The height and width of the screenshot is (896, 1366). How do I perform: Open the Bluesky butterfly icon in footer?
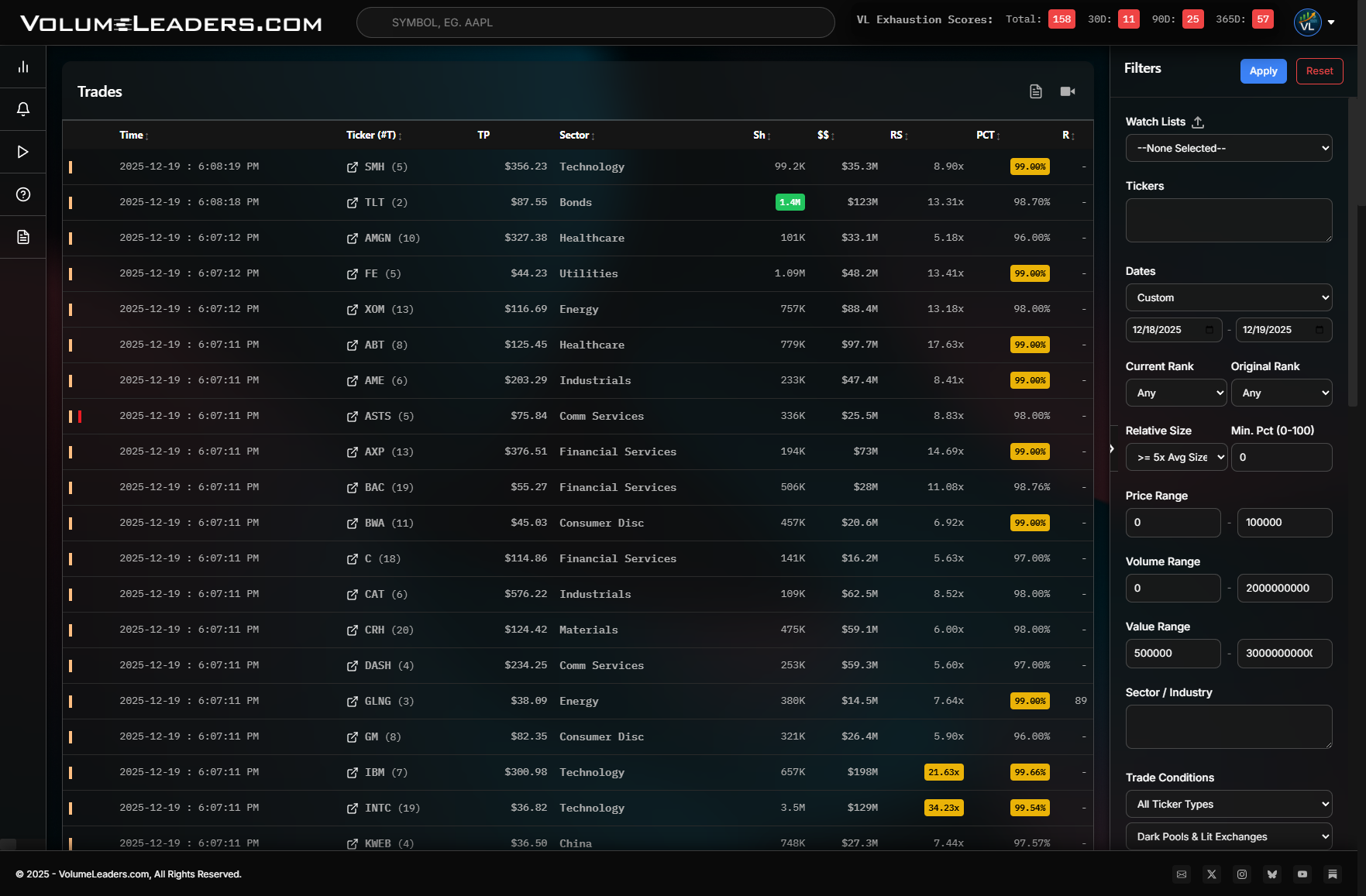(1272, 874)
